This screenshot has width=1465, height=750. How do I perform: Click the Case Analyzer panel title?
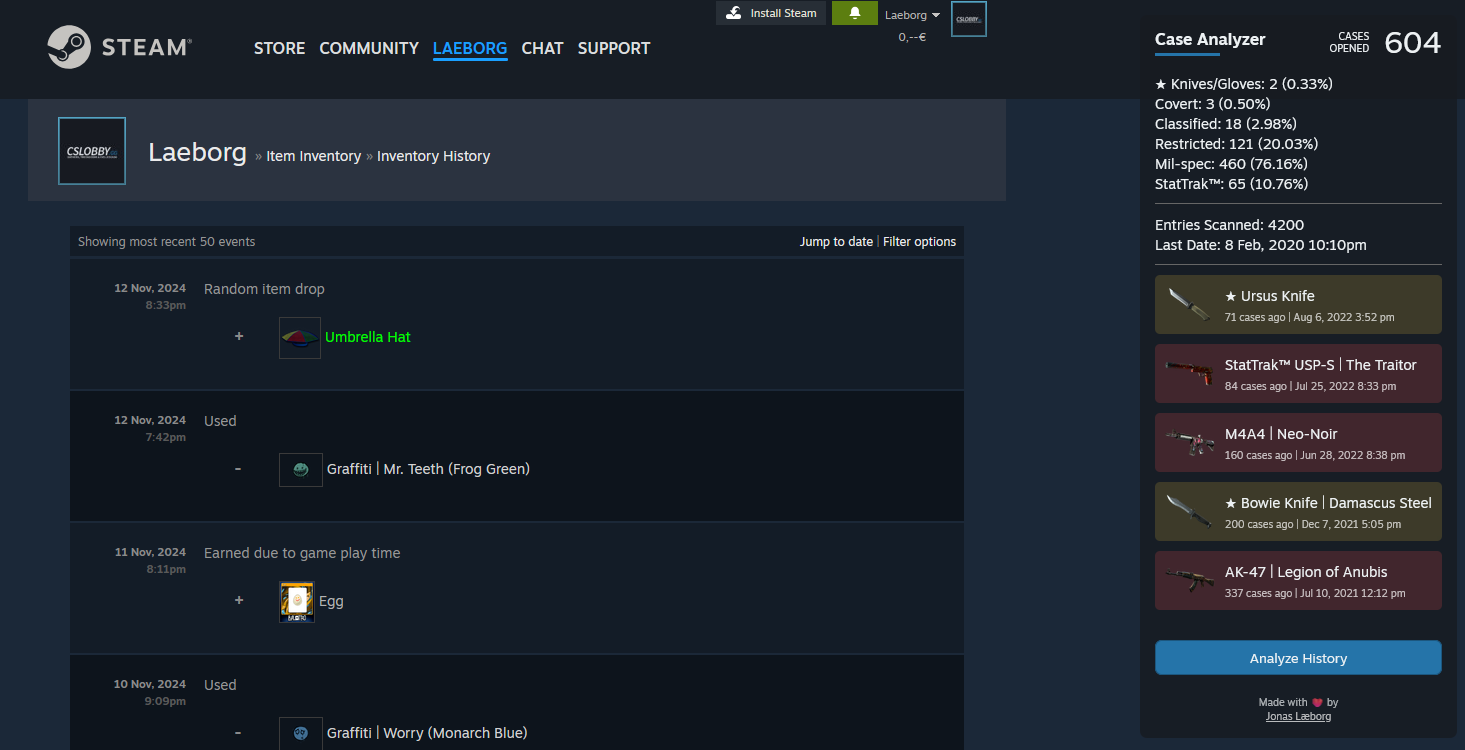1210,40
